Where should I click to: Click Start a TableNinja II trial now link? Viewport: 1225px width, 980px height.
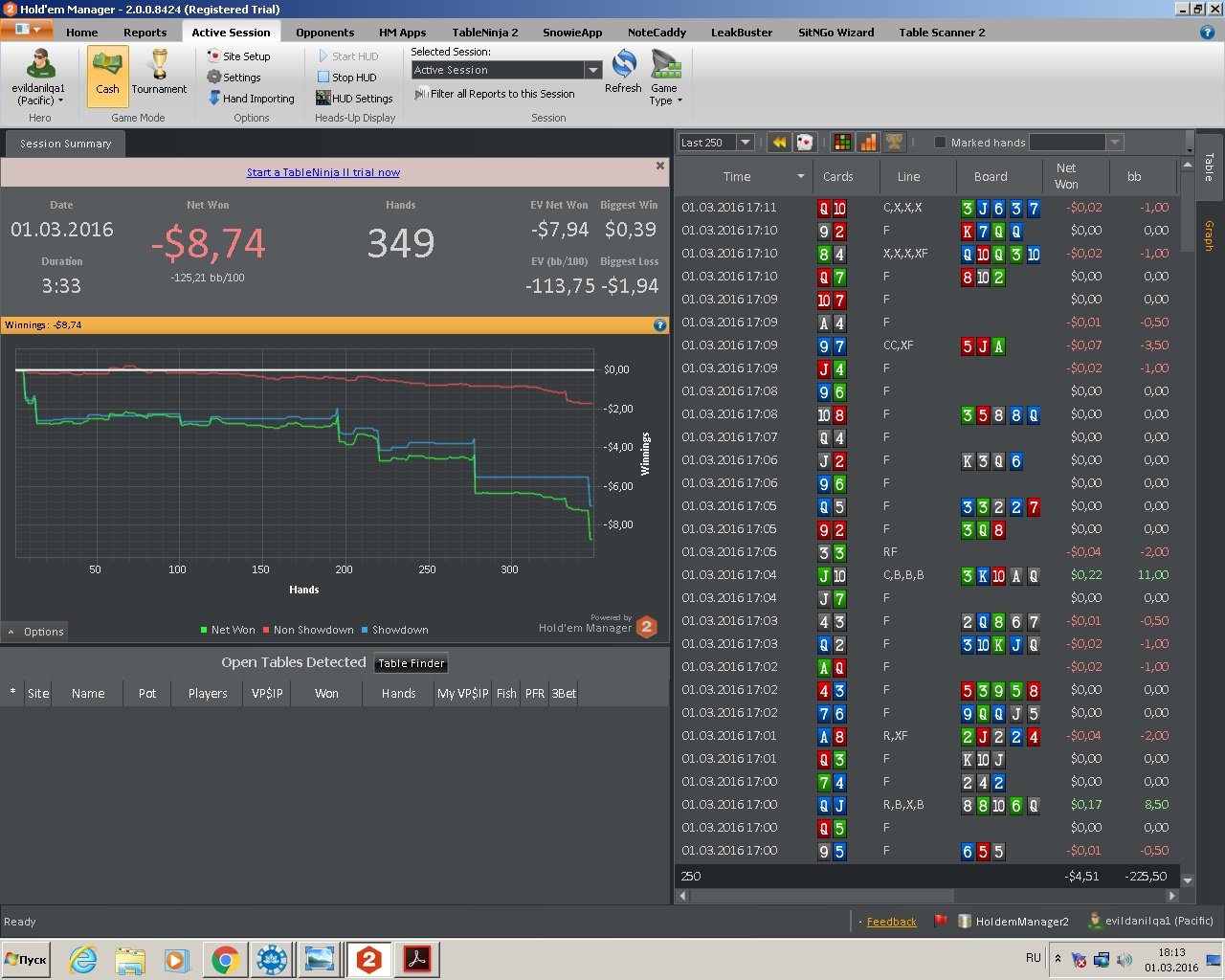(x=323, y=172)
